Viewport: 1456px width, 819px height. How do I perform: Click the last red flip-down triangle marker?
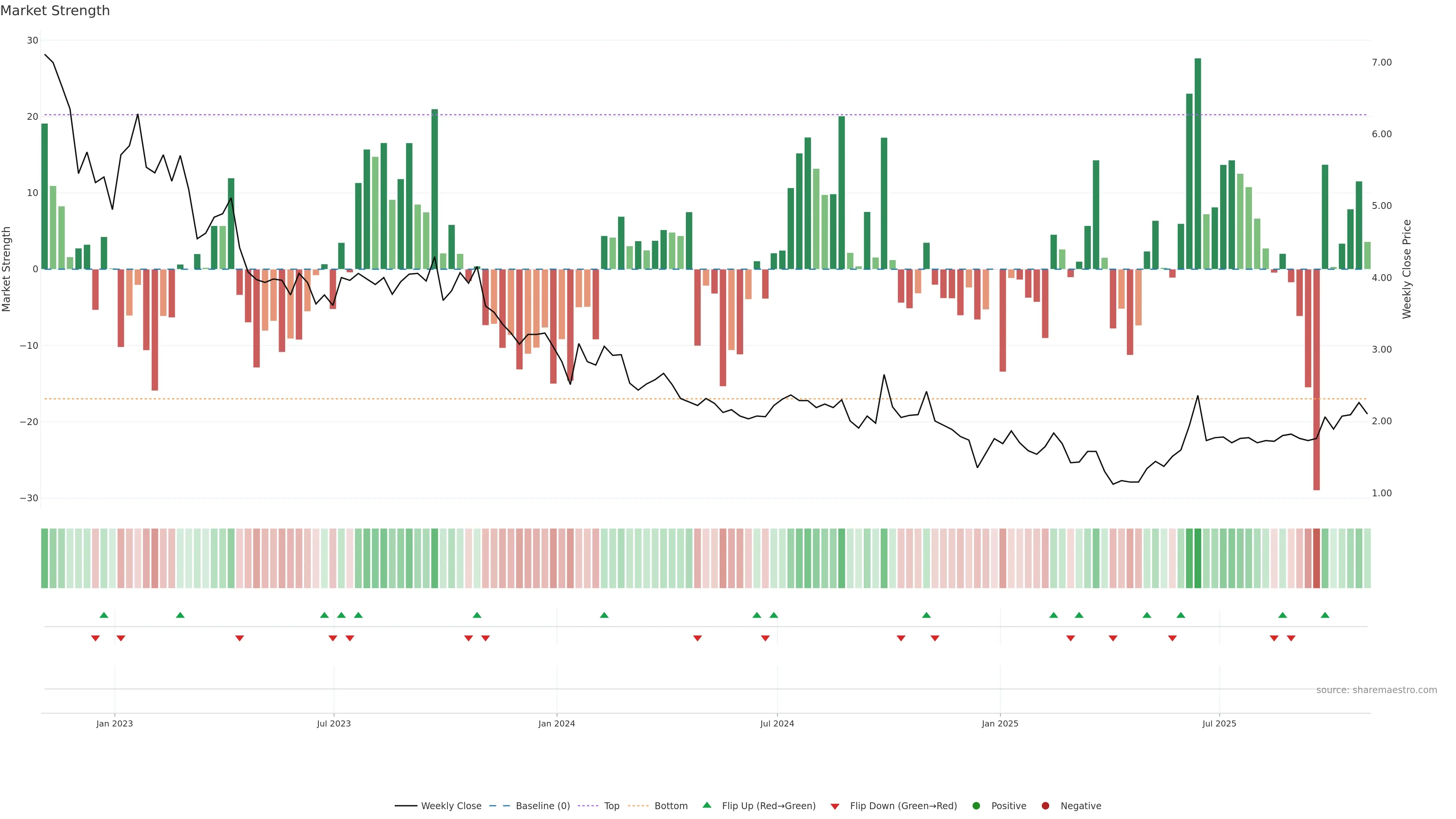tap(1291, 638)
